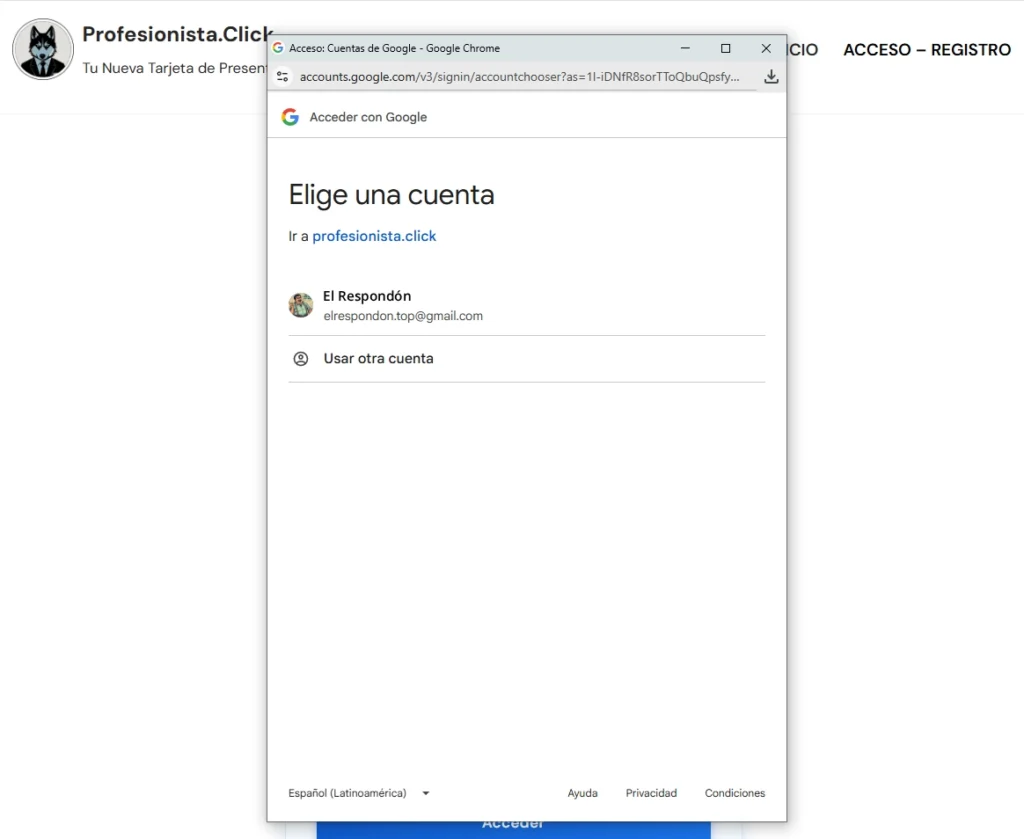Choose Usar otra cuenta option
Viewport: 1024px width, 839px height.
pyautogui.click(x=526, y=358)
